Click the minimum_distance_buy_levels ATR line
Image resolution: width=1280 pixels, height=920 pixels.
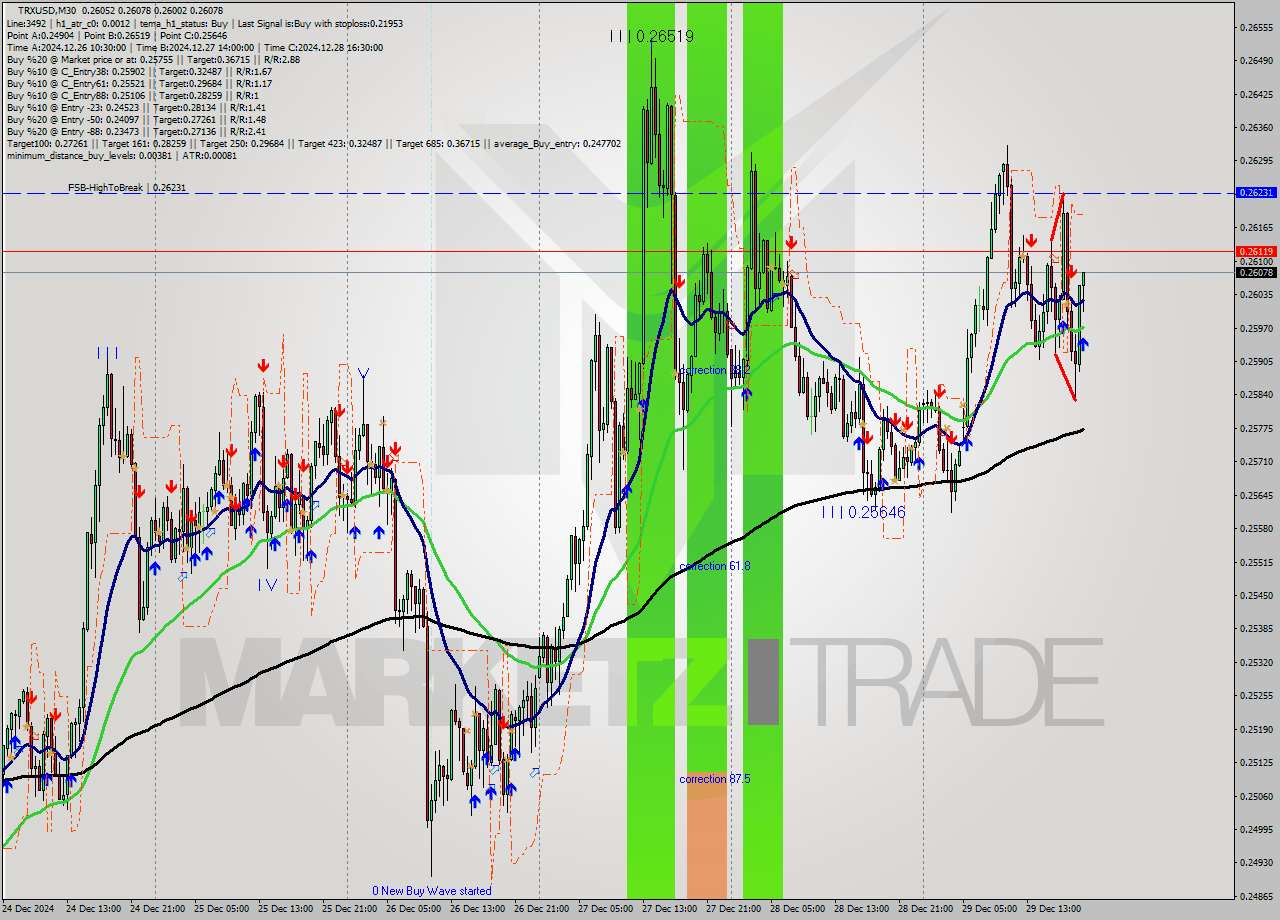(122, 156)
